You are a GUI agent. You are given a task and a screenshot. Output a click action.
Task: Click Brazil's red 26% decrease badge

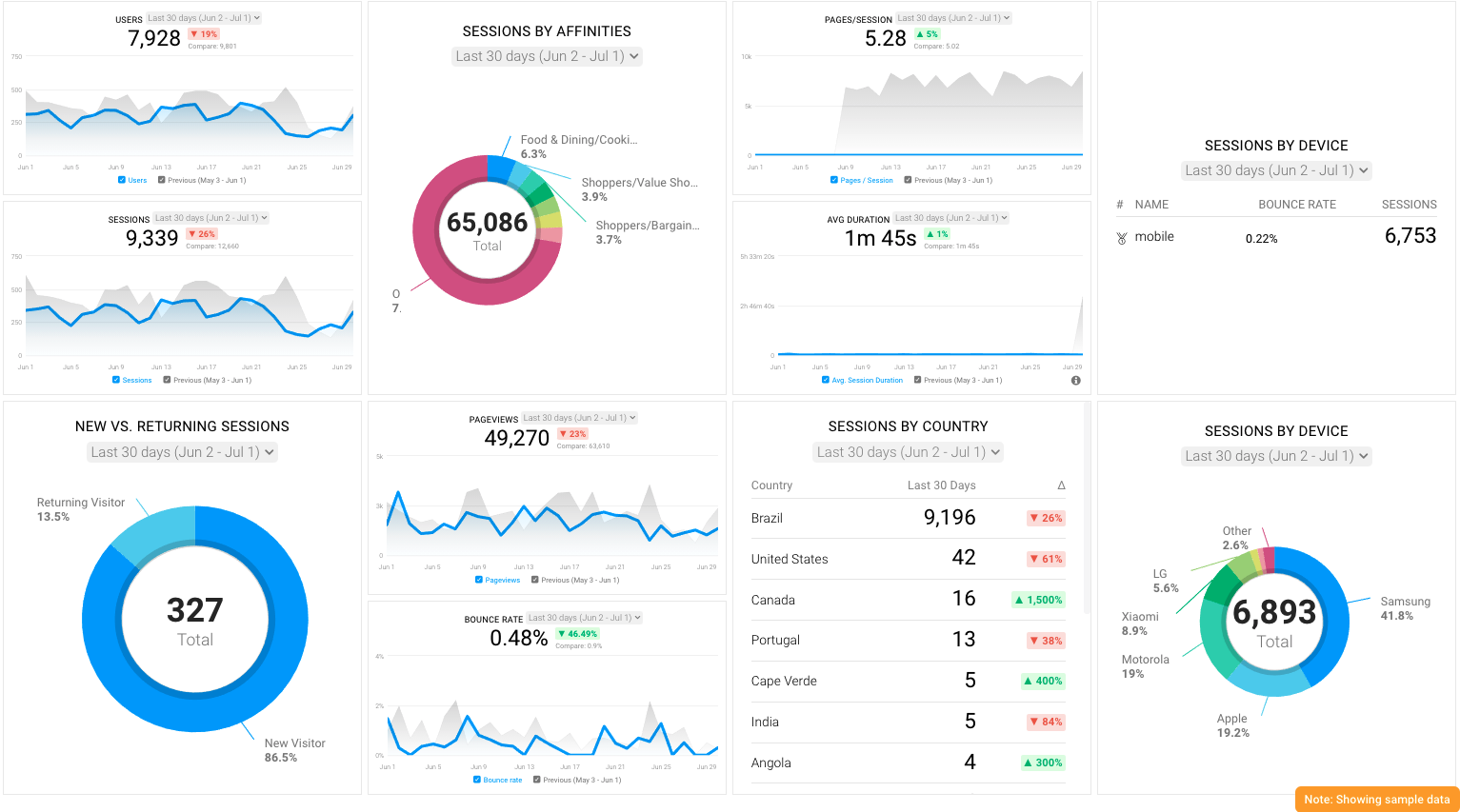1046,519
